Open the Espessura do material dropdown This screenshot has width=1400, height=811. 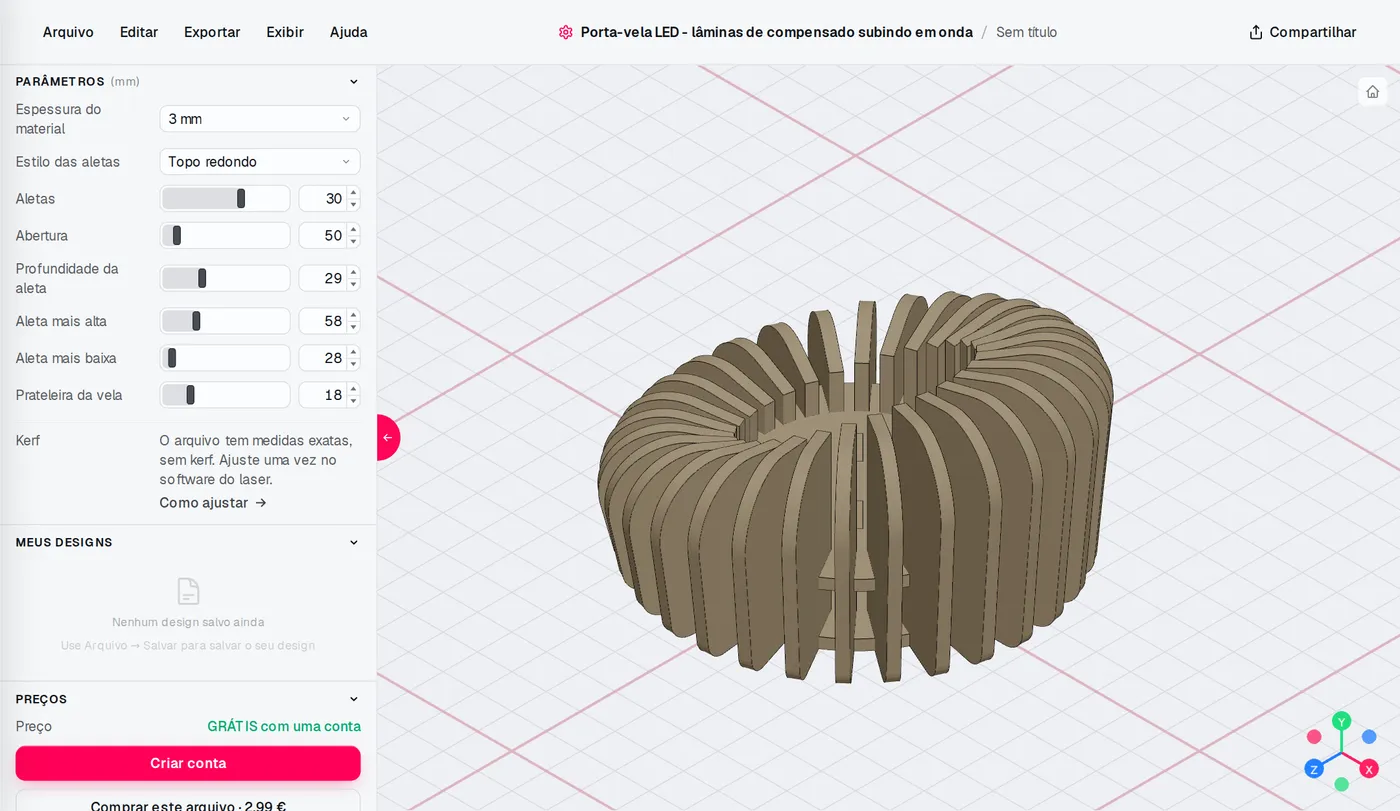pos(260,119)
